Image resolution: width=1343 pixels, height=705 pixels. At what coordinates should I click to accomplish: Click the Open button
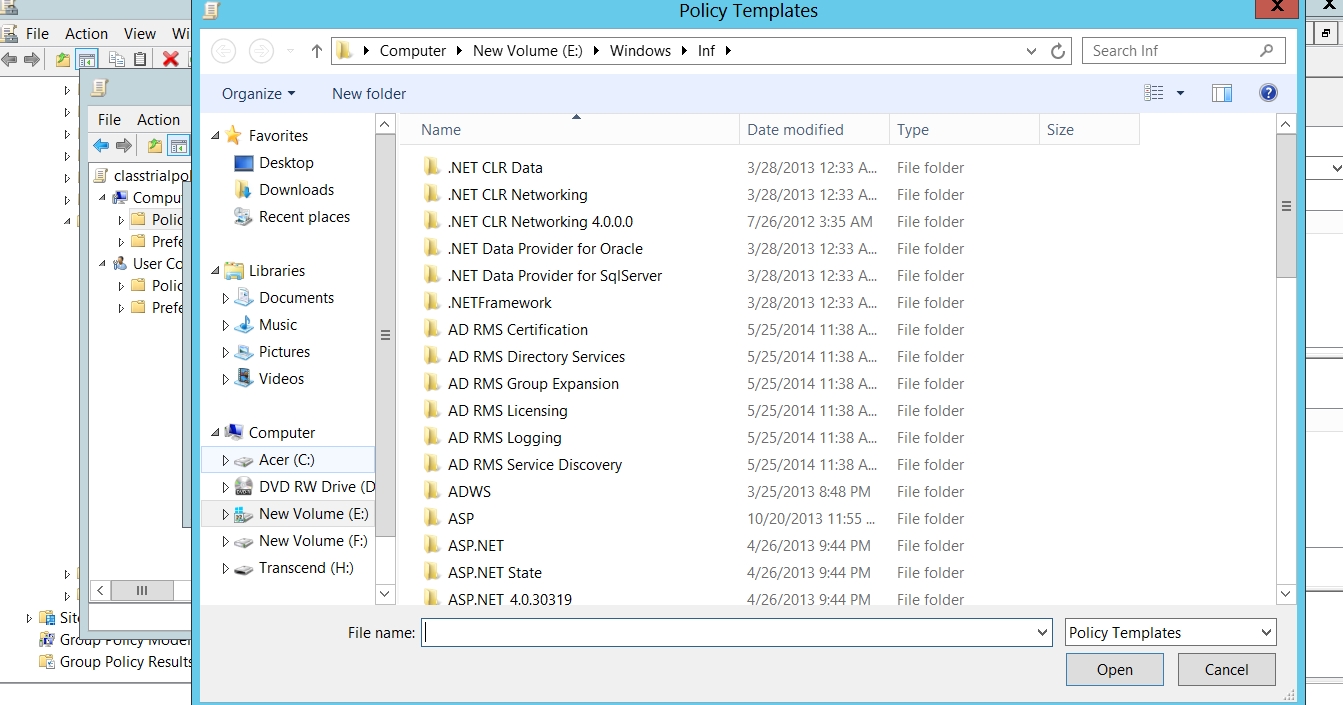pyautogui.click(x=1114, y=670)
